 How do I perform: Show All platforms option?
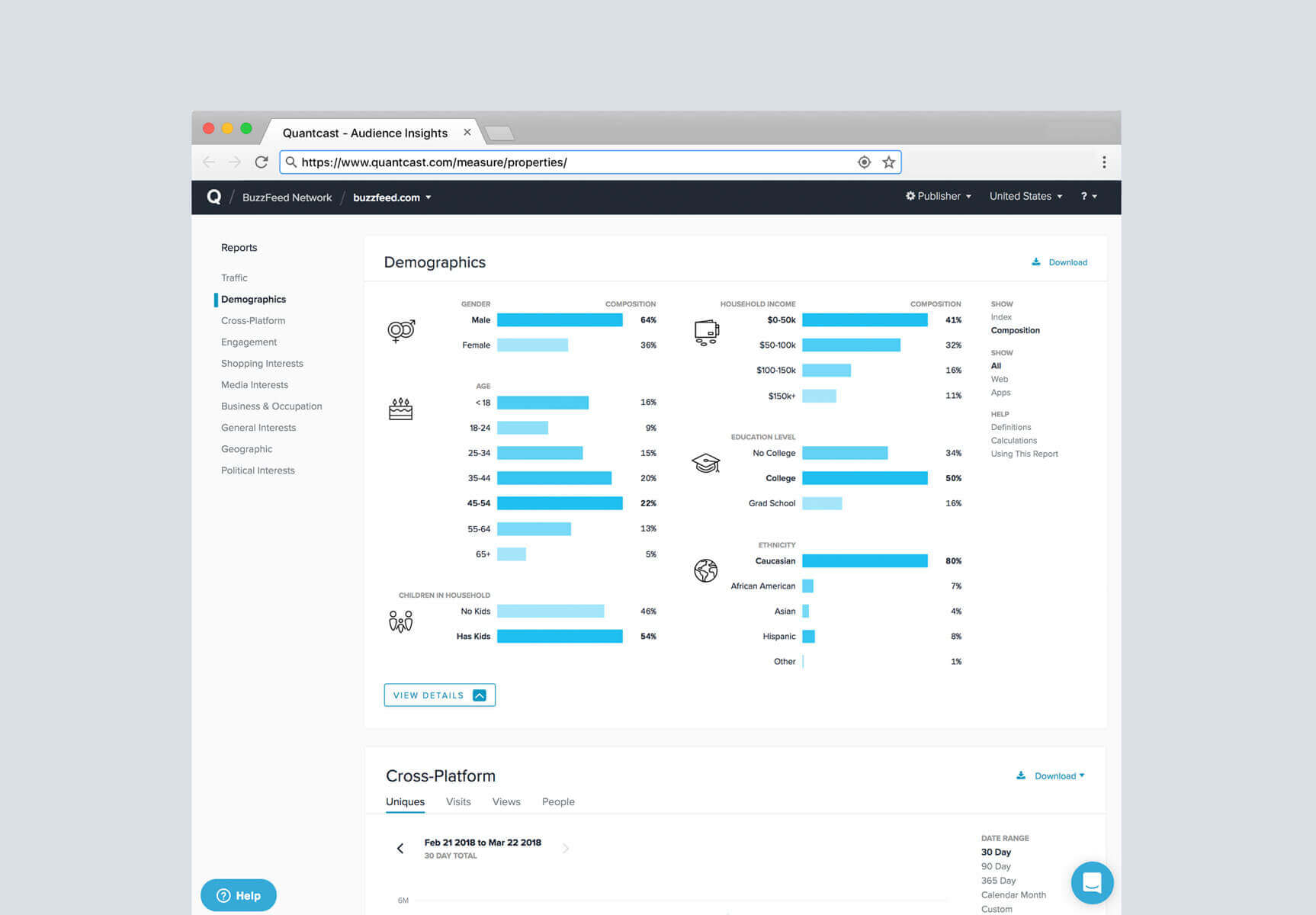(x=996, y=365)
